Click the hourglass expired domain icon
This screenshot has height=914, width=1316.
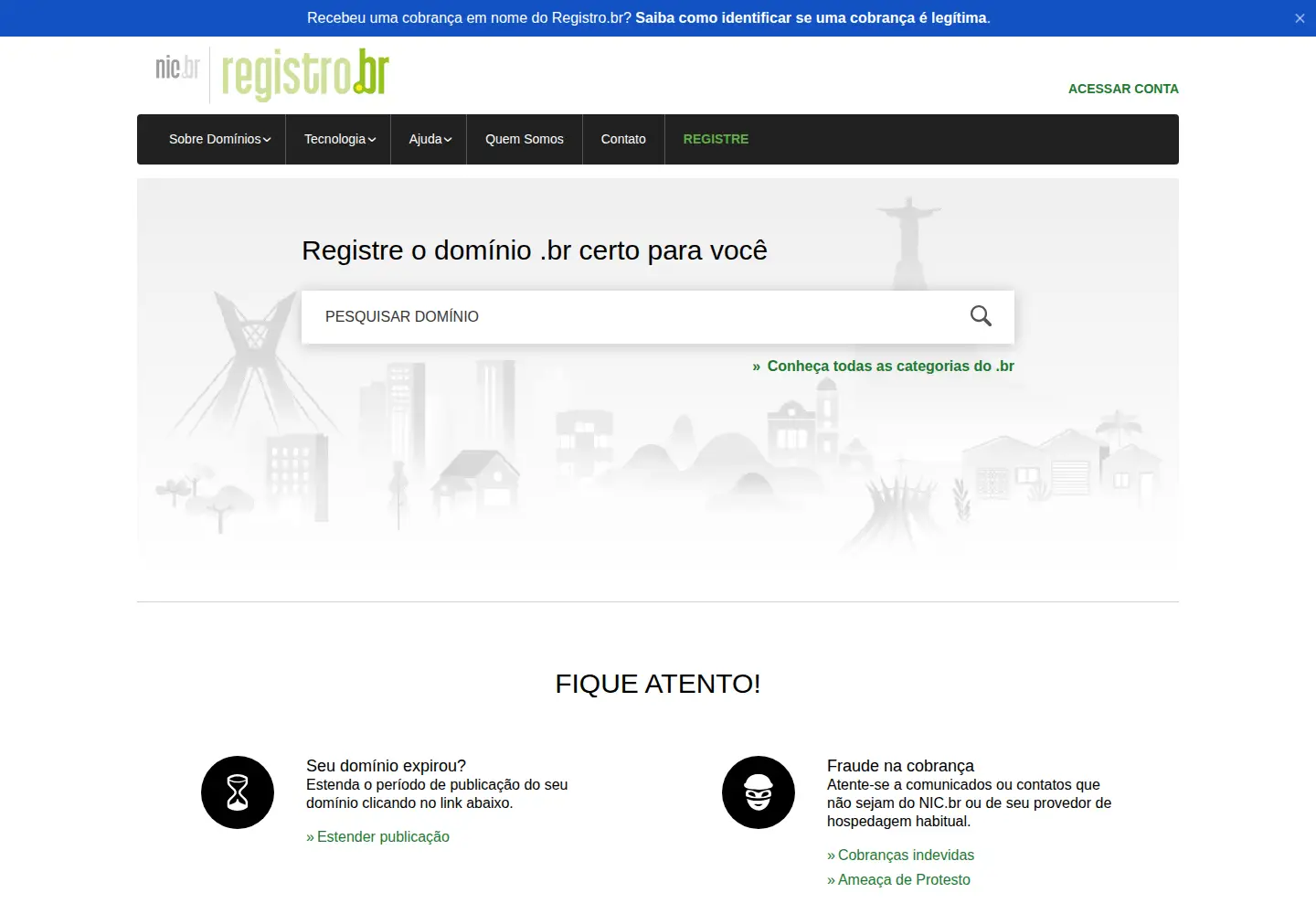(238, 792)
